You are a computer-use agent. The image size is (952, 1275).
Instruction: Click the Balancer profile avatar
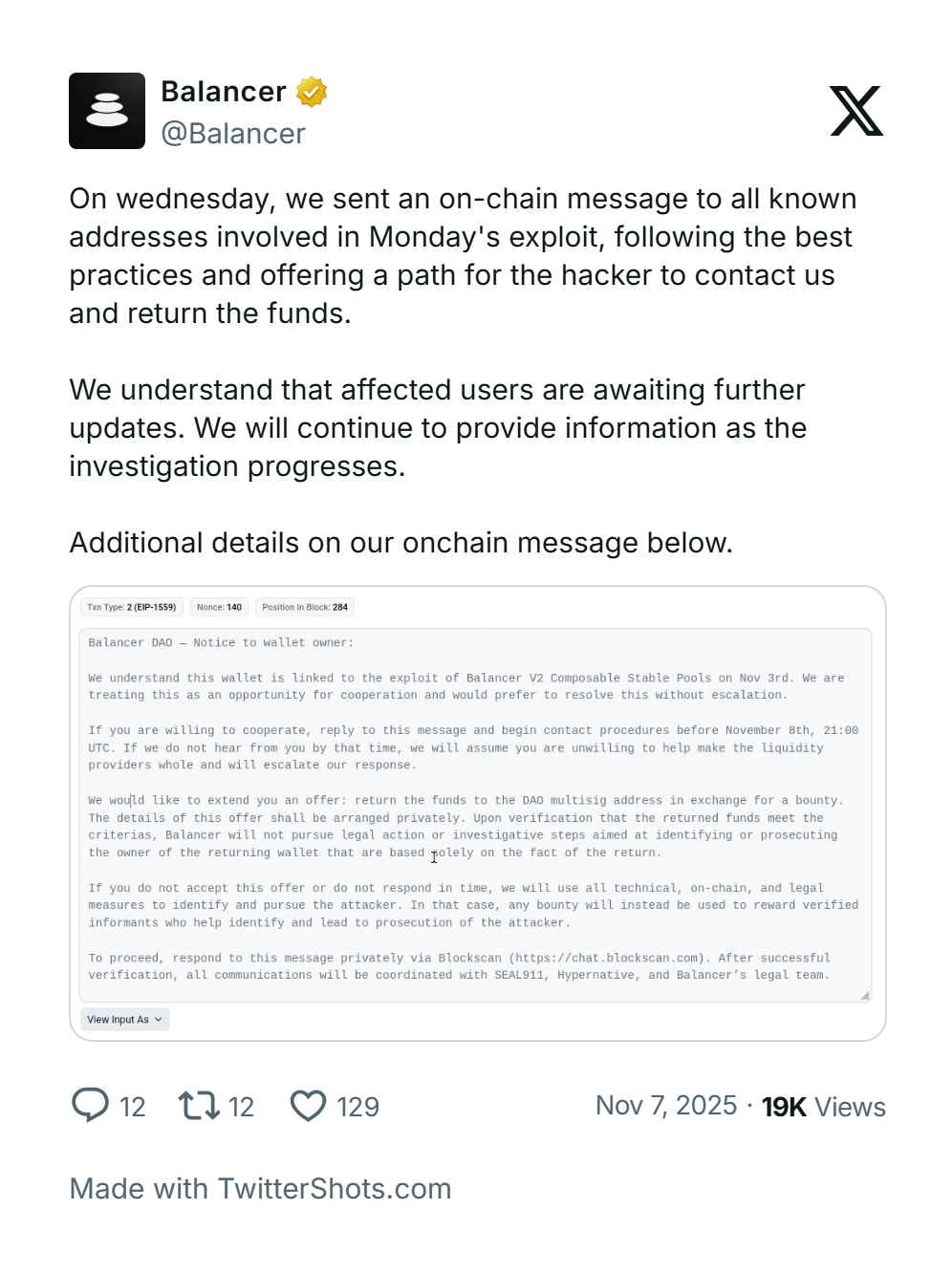pos(107,111)
